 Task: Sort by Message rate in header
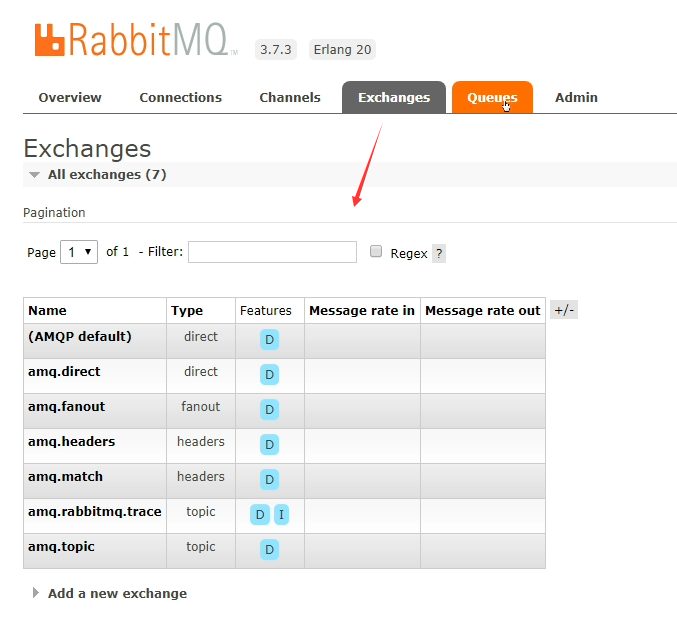pyautogui.click(x=362, y=310)
